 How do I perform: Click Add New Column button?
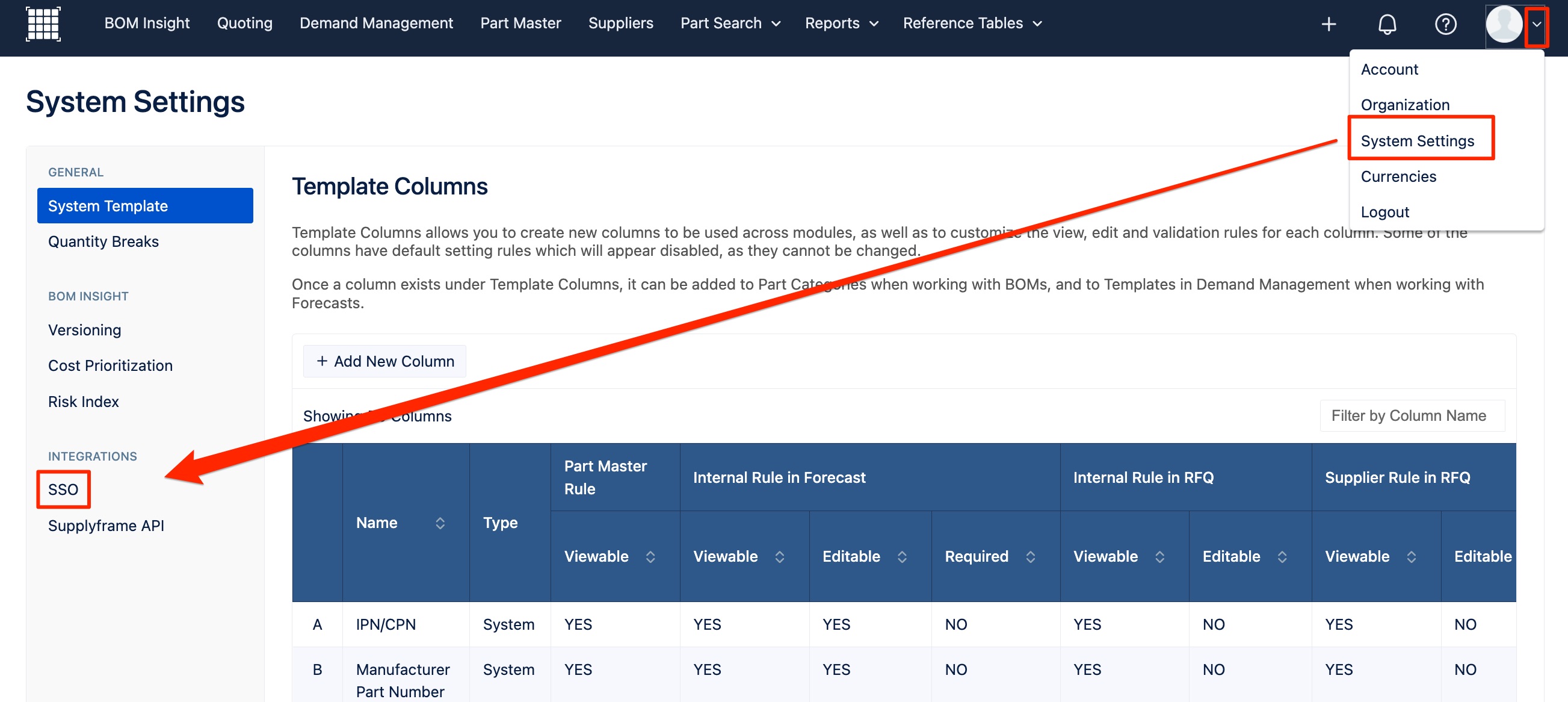point(384,361)
